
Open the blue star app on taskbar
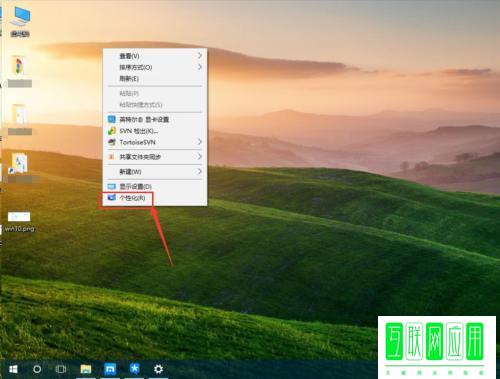point(134,368)
